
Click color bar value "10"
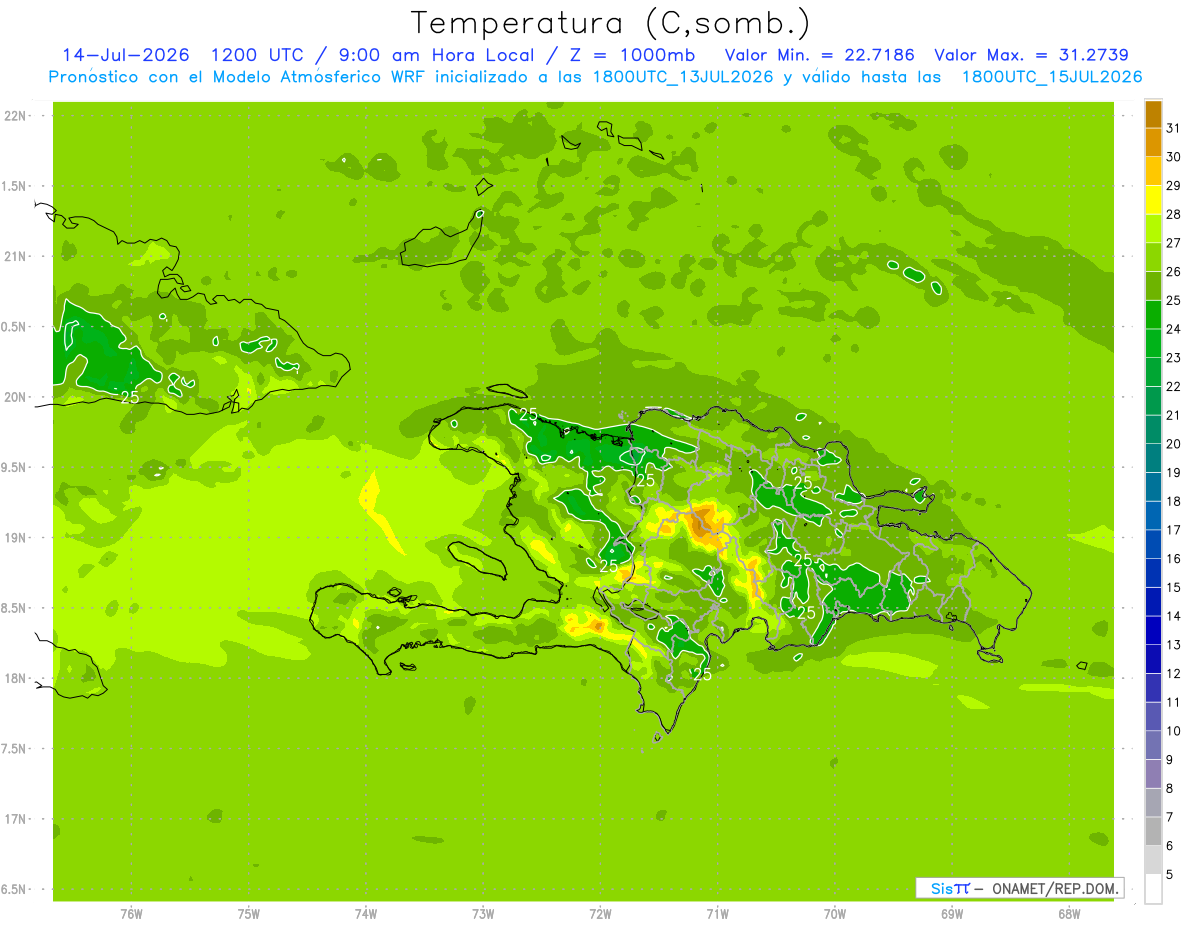(1174, 731)
